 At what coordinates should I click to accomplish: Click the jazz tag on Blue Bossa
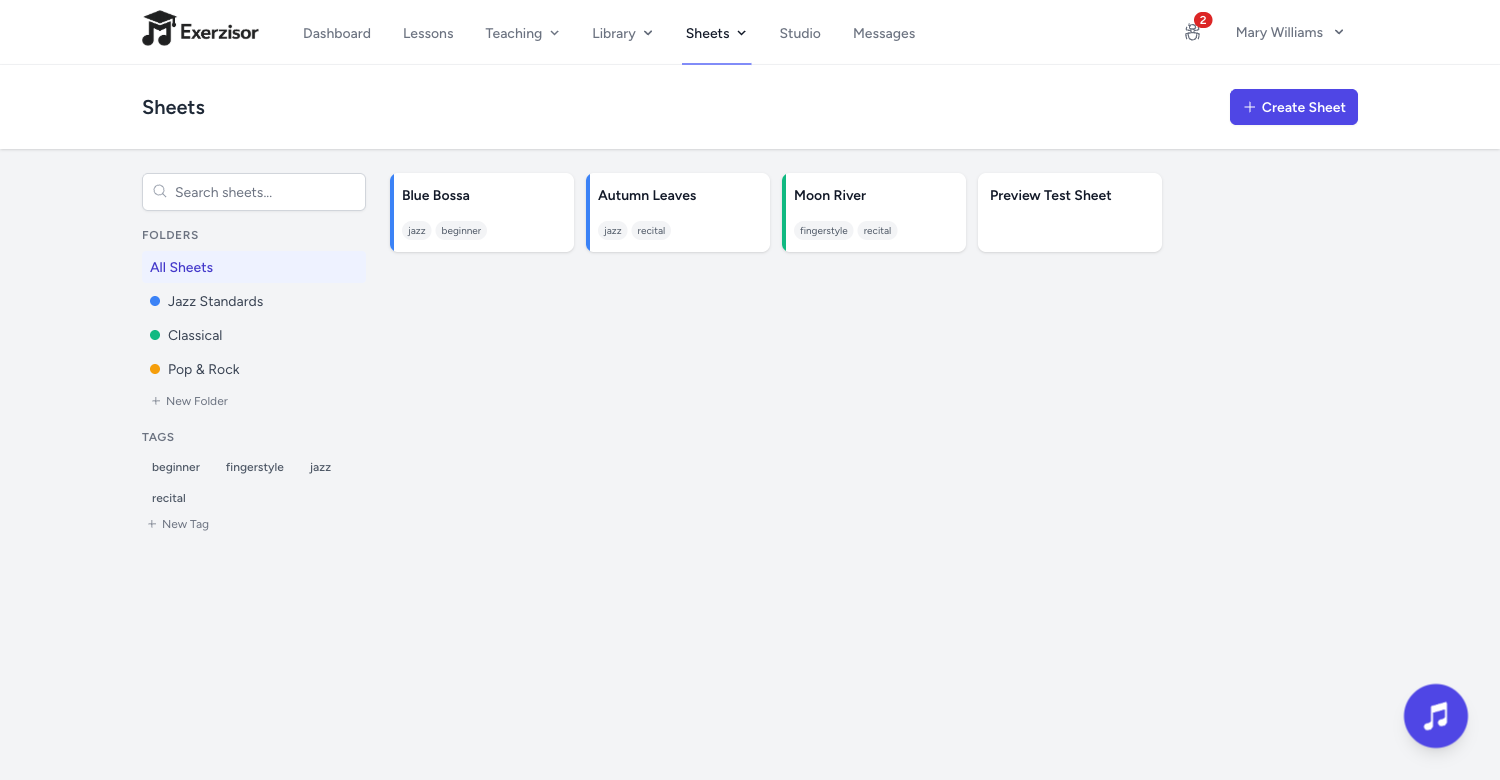tap(417, 231)
